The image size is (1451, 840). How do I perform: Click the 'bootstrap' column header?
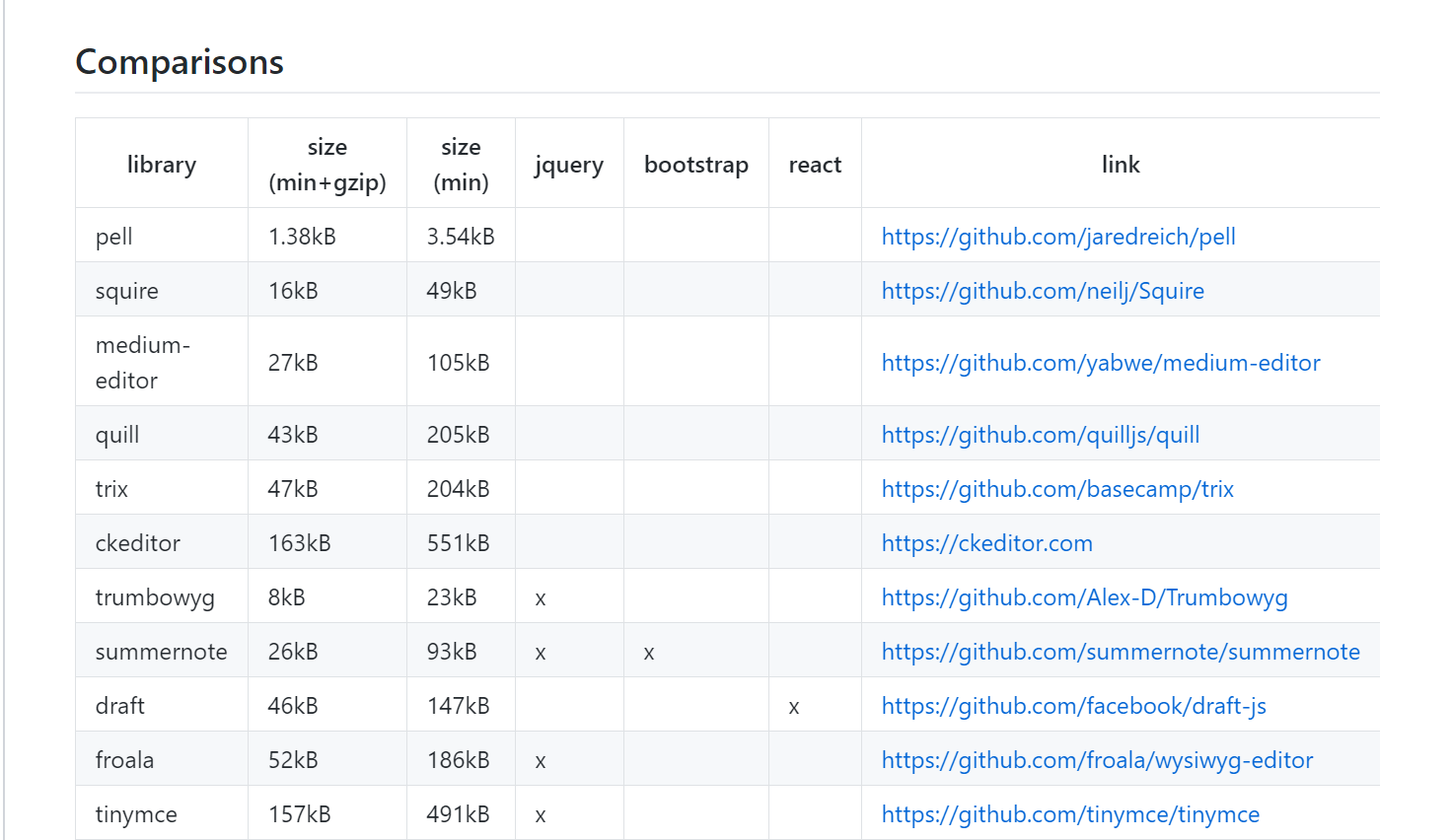coord(696,165)
